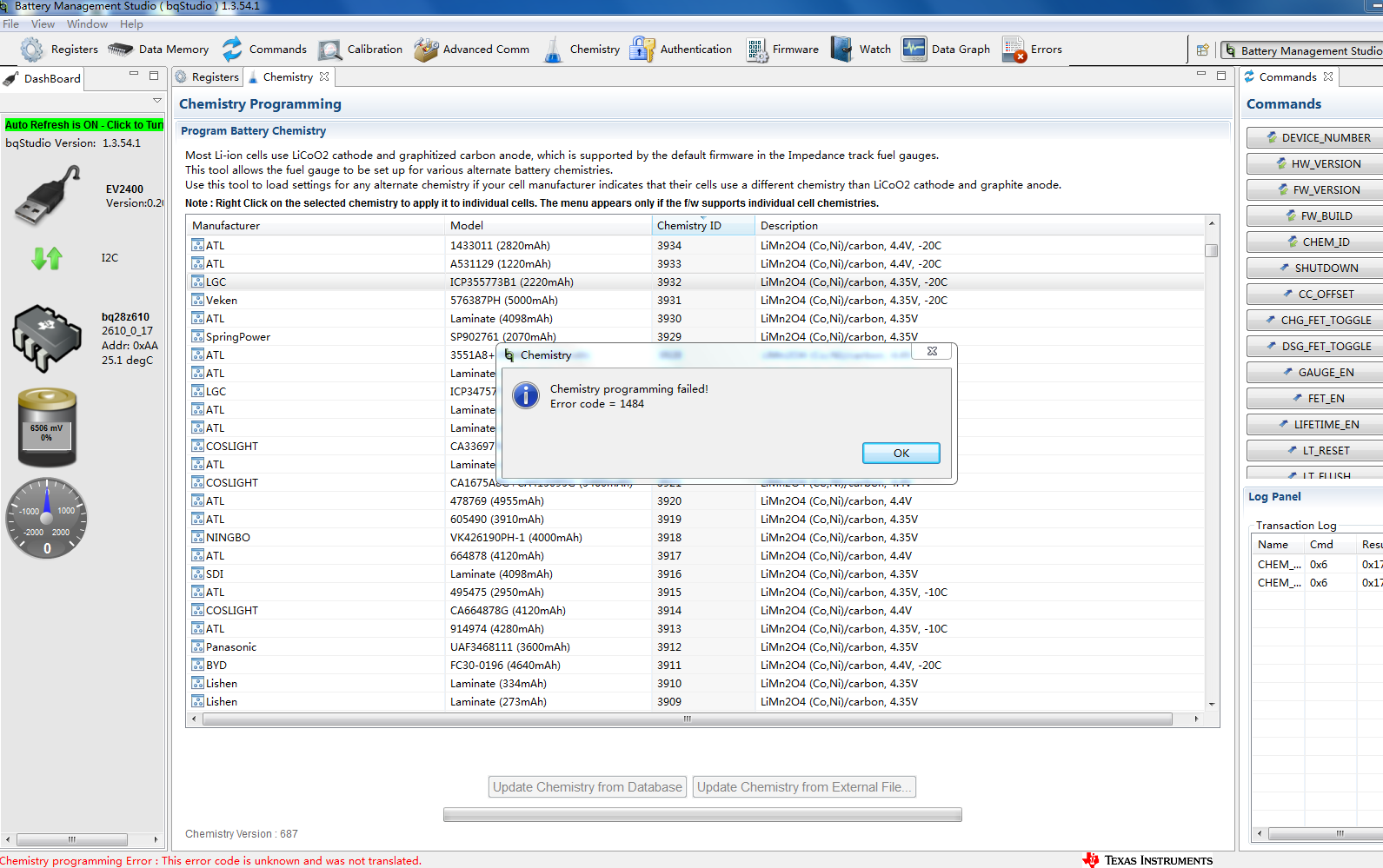Run the FW_BUILD command
The height and width of the screenshot is (868, 1383).
pyautogui.click(x=1316, y=215)
